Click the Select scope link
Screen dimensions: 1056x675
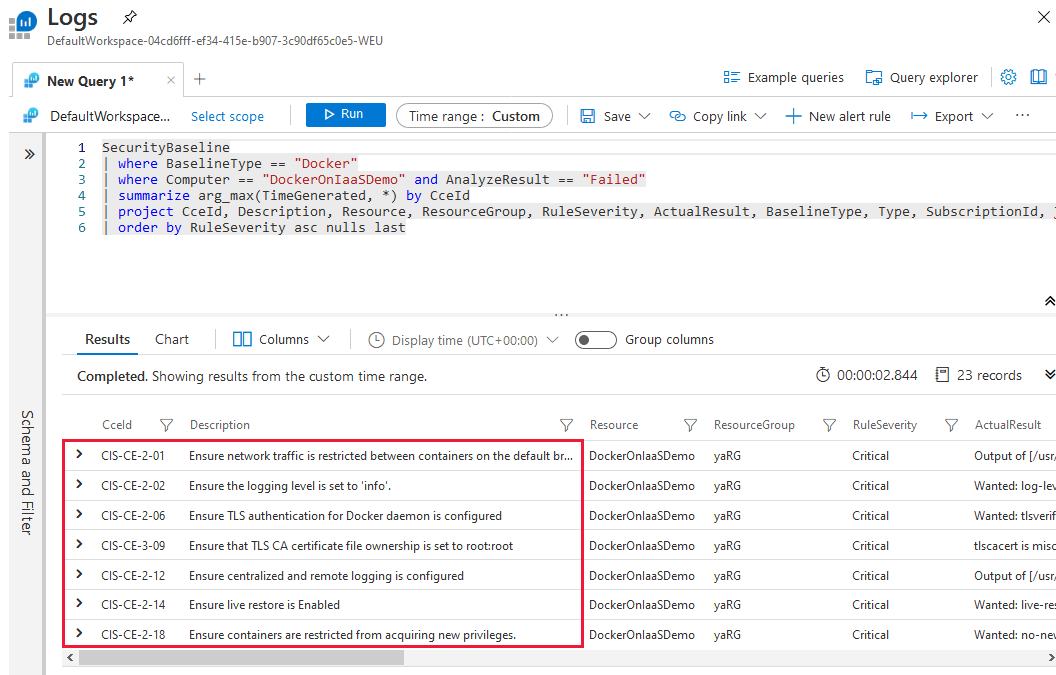tap(227, 115)
